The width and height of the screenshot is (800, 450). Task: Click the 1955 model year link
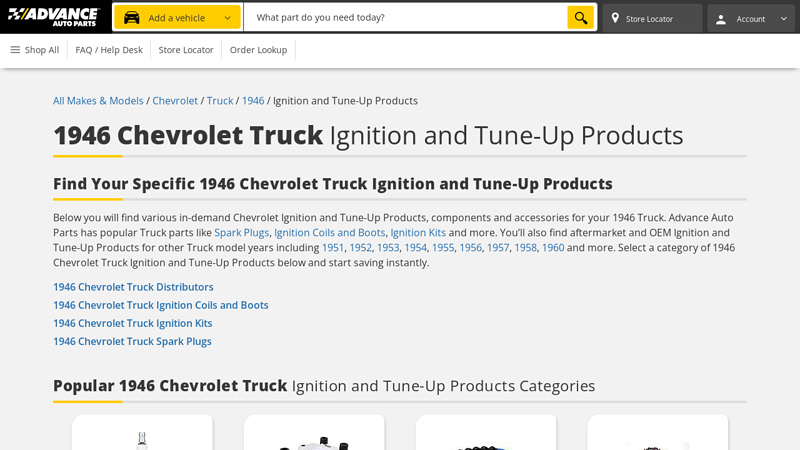pos(443,248)
